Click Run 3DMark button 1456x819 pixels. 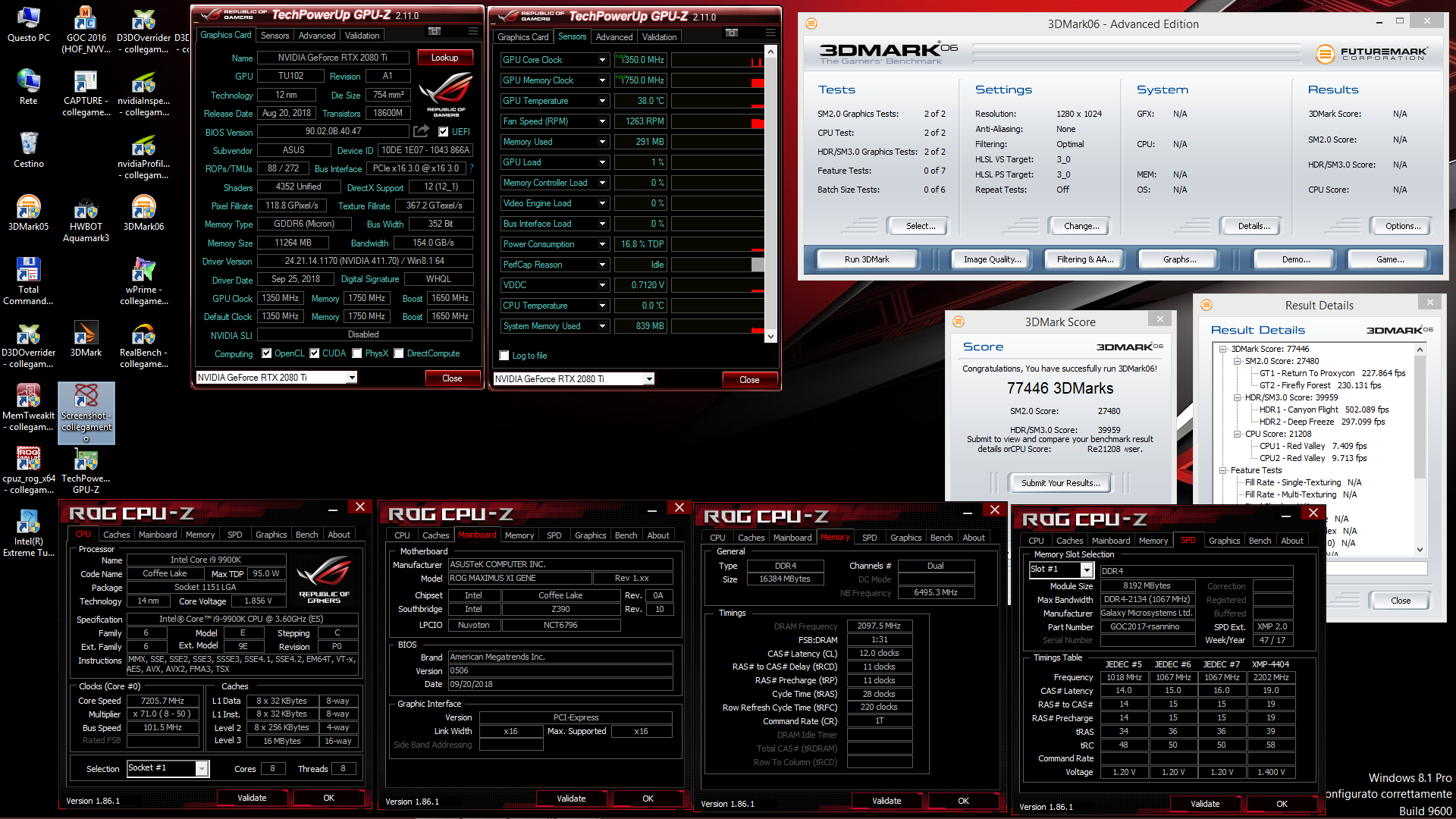tap(867, 259)
